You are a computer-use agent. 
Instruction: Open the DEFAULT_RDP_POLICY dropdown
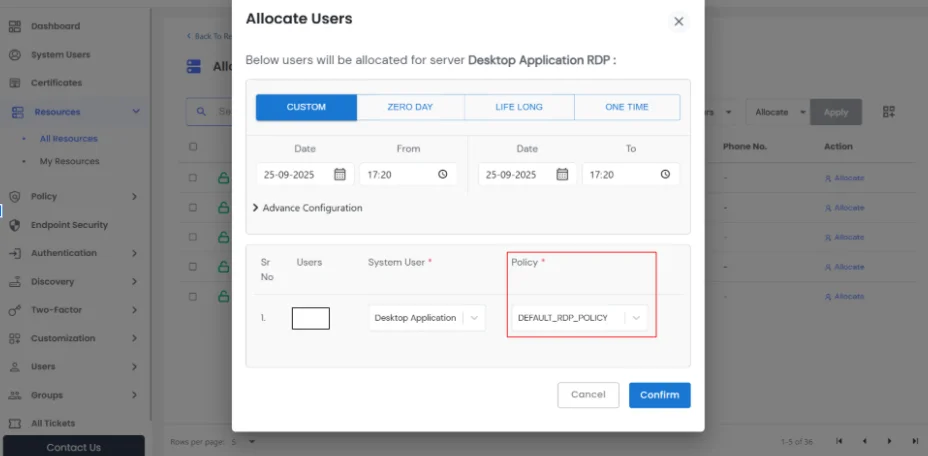579,318
